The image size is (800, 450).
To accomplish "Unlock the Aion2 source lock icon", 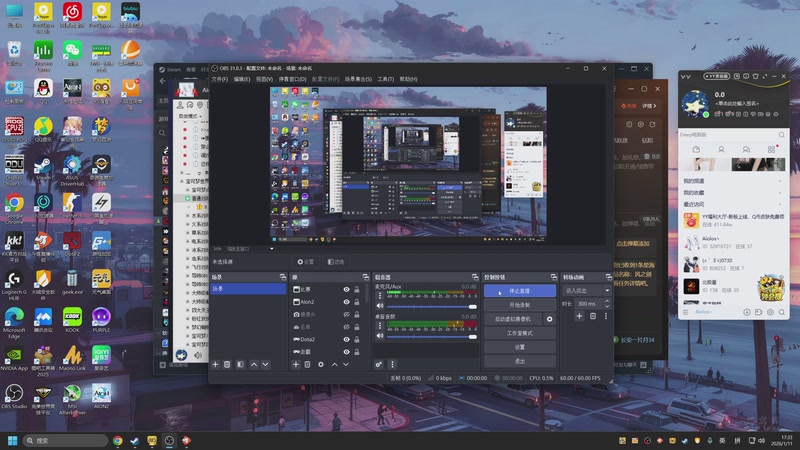I will click(357, 302).
